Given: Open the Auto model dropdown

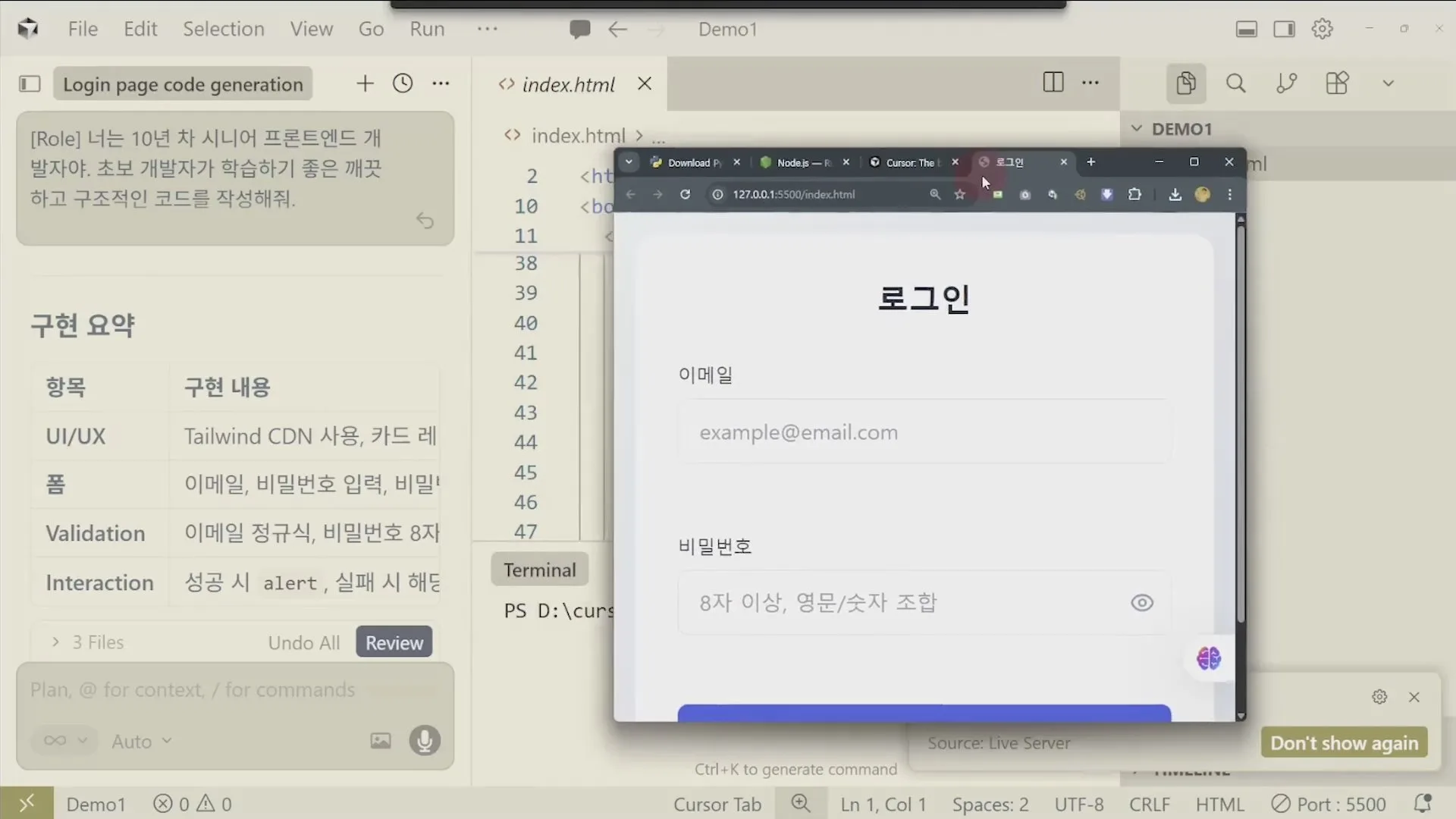Looking at the screenshot, I should (x=142, y=741).
